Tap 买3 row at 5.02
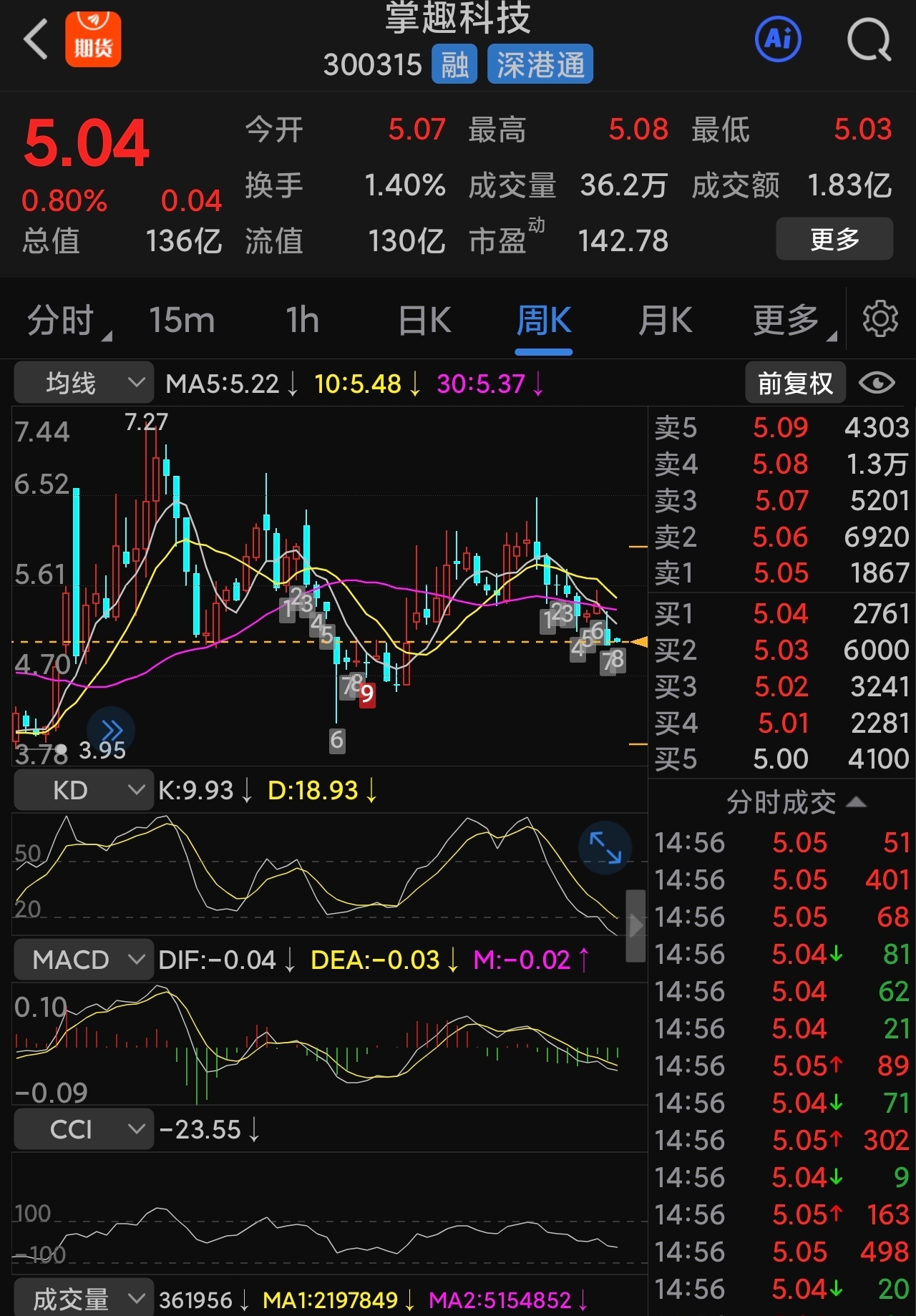This screenshot has height=1316, width=916. pyautogui.click(x=781, y=686)
